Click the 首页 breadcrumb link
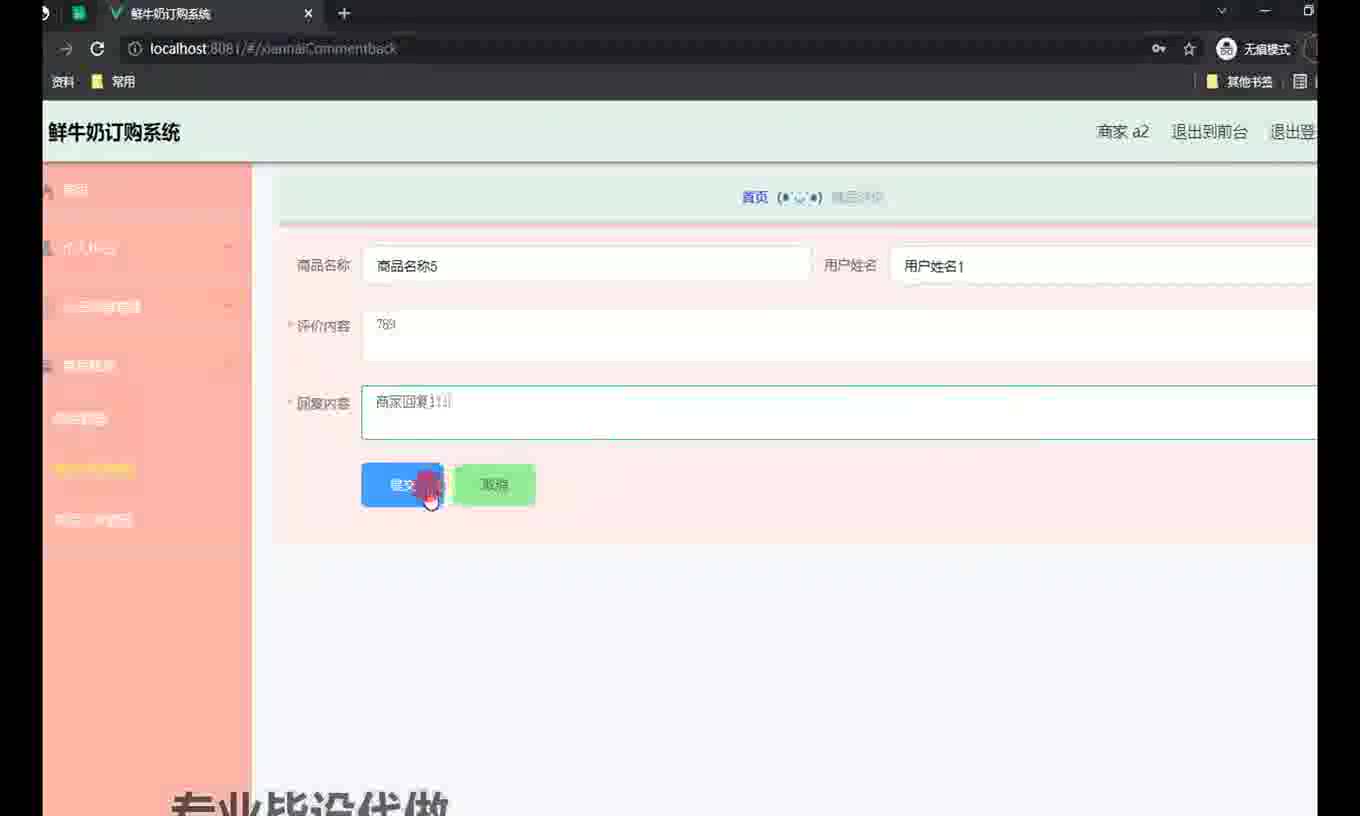Screen dimensions: 1360x816 (x=755, y=198)
